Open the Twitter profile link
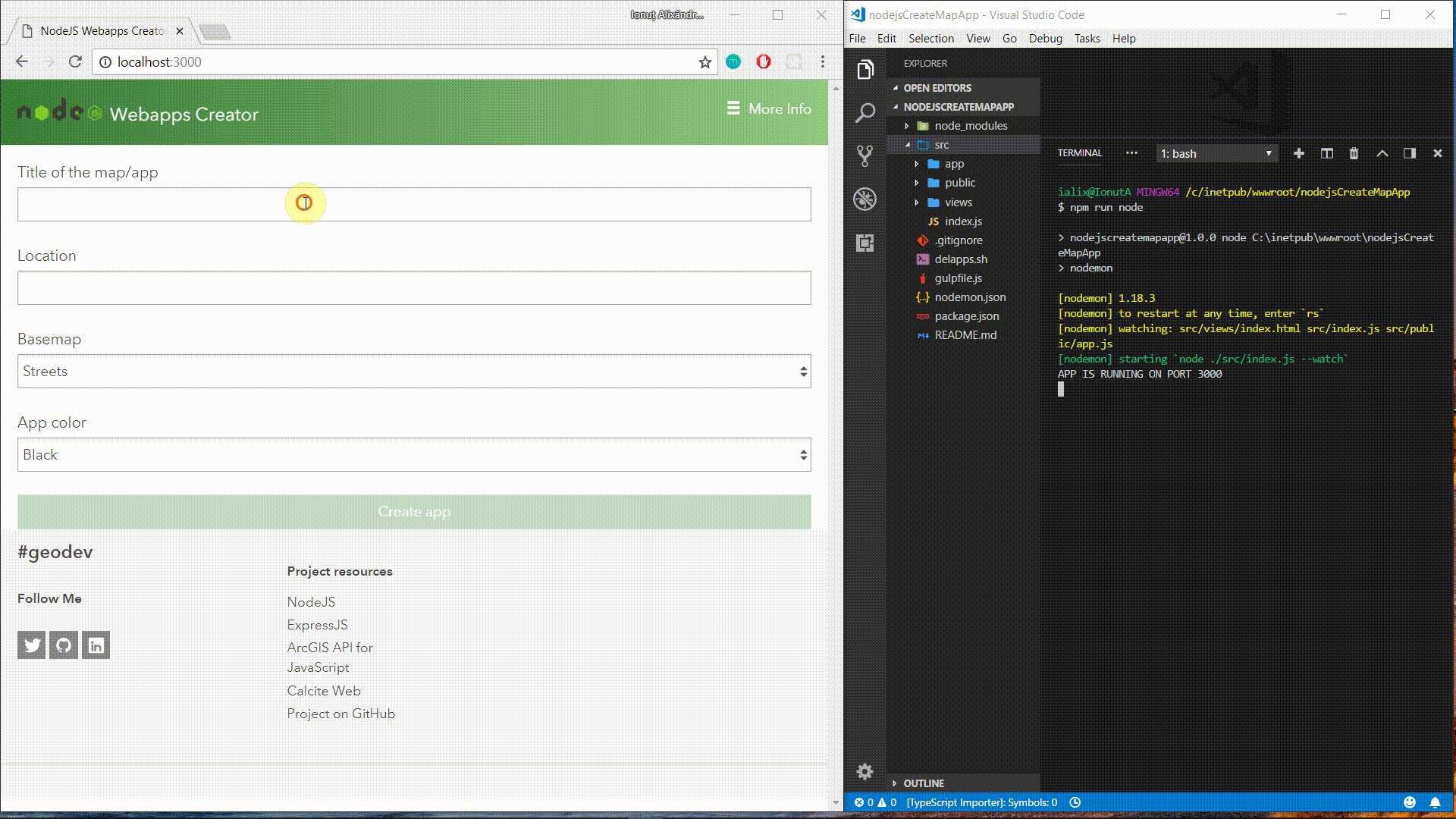The image size is (1456, 819). pos(32,645)
